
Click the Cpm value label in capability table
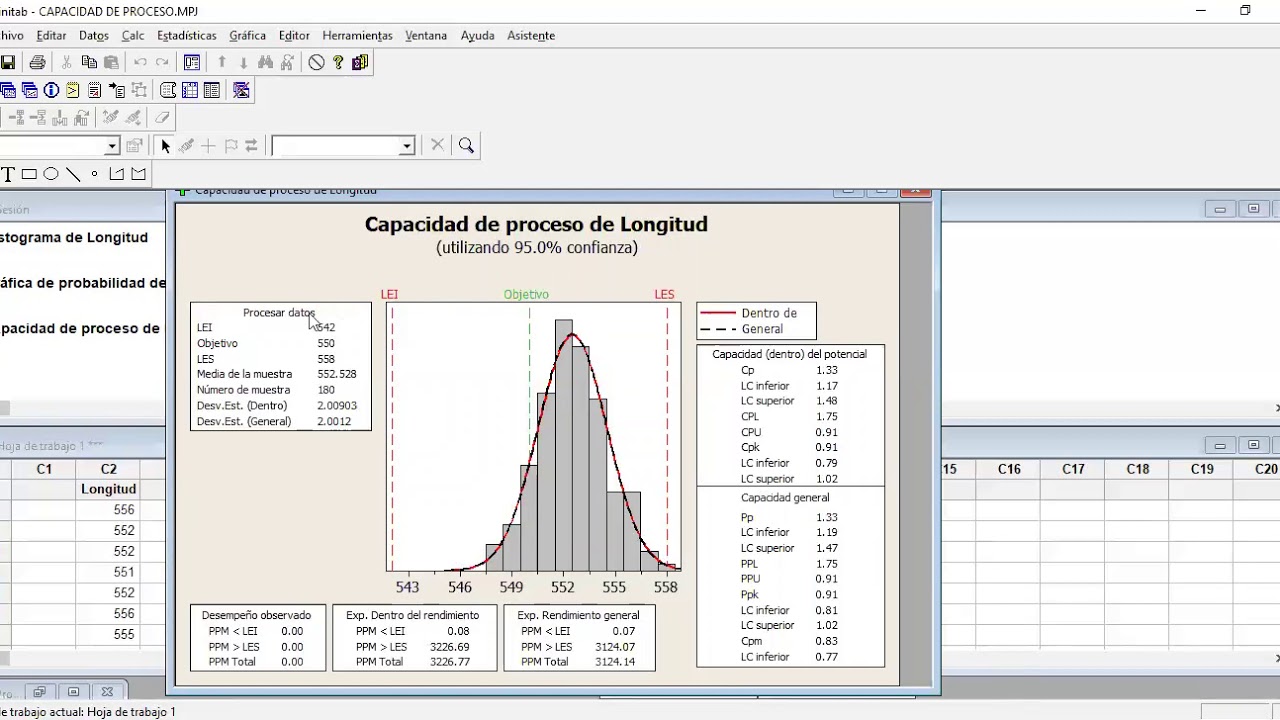(x=751, y=641)
